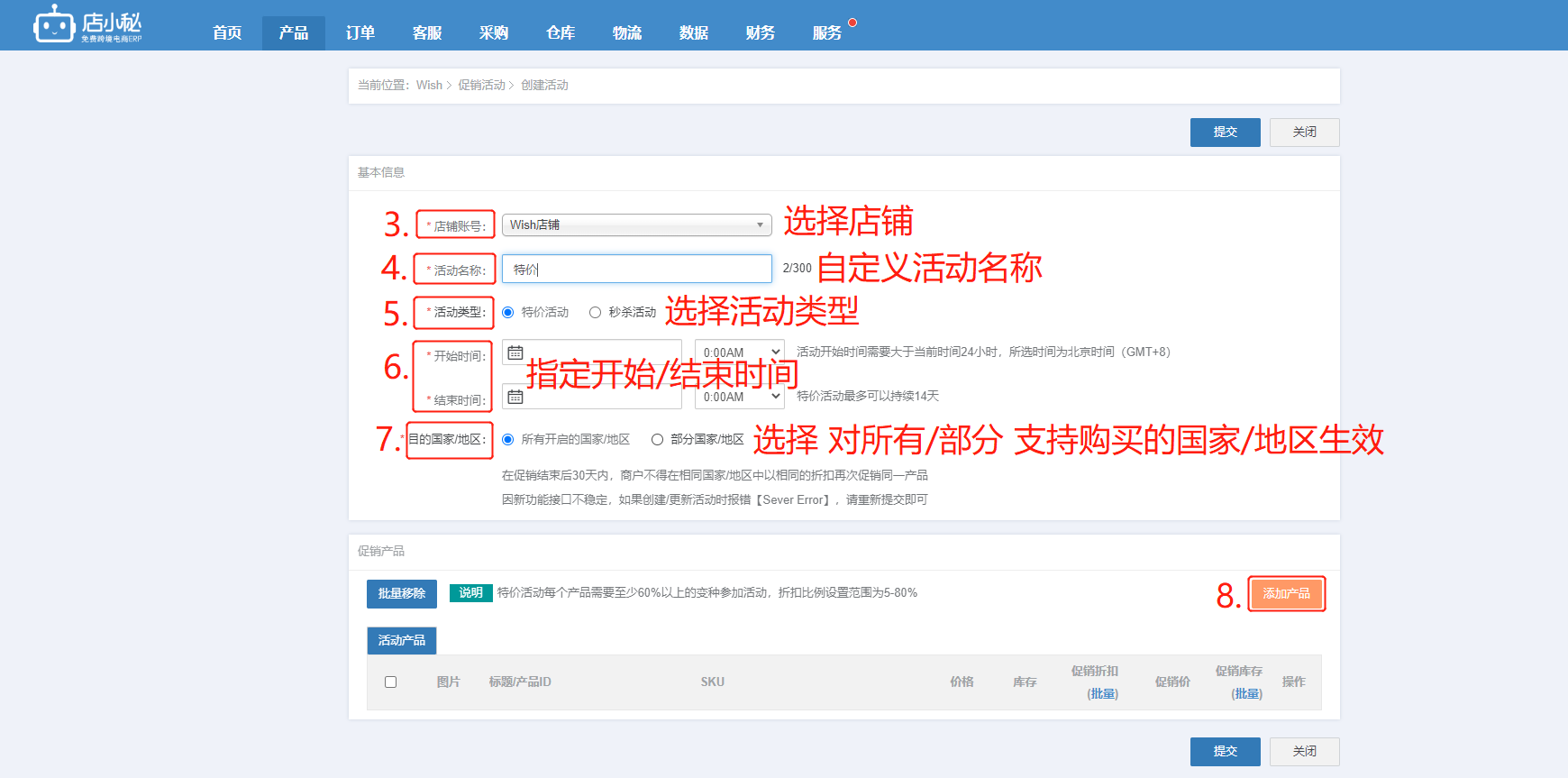Open the 订单 menu
The height and width of the screenshot is (778, 1568).
360,33
